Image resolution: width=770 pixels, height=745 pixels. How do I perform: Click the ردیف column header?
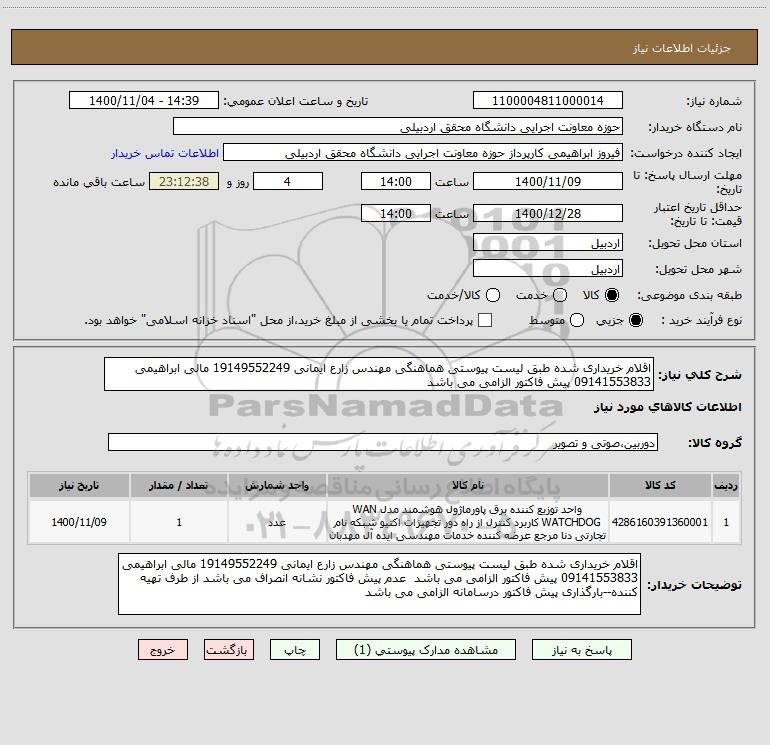(726, 485)
